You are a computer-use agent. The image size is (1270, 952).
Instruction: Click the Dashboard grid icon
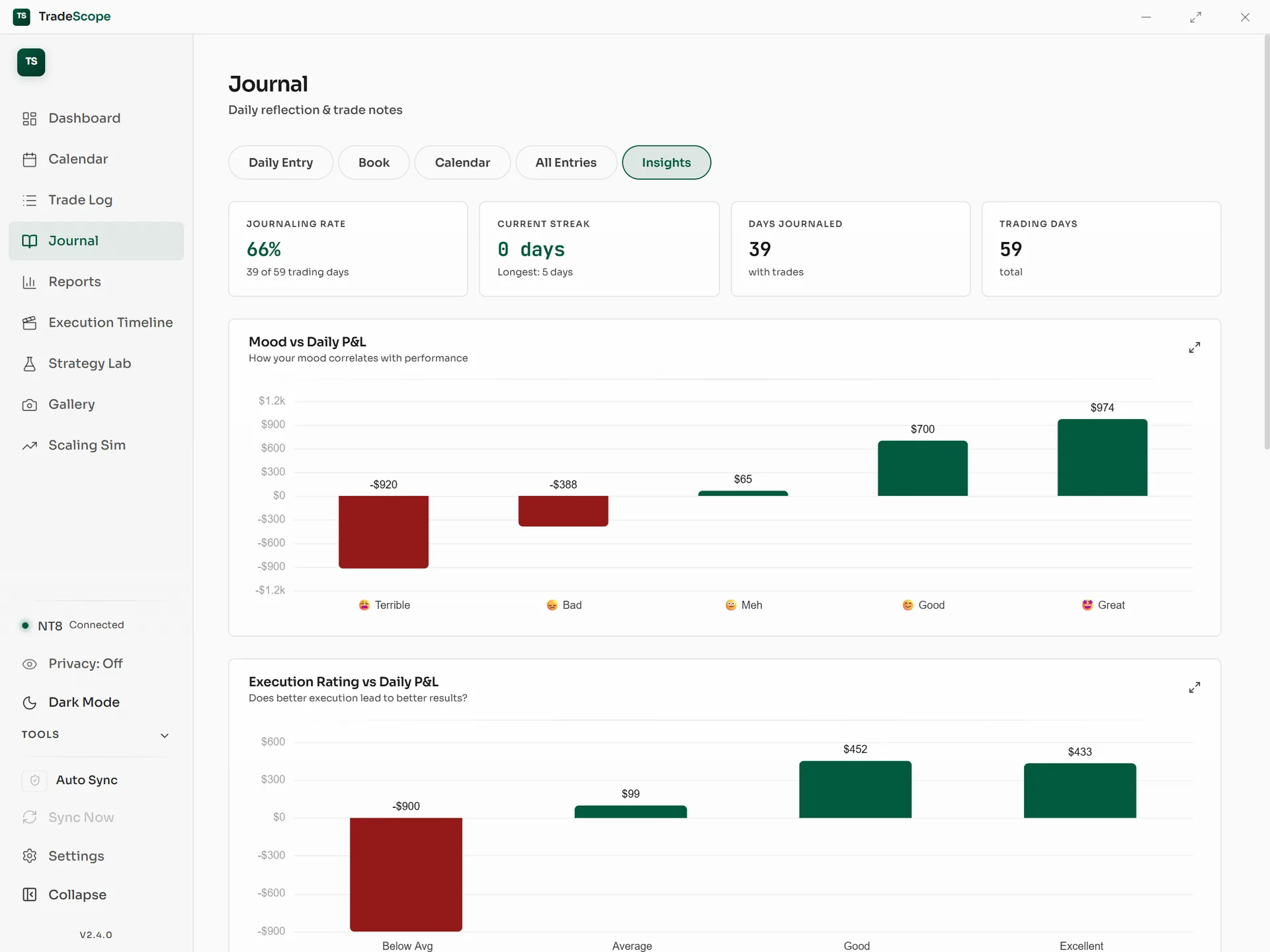(x=29, y=118)
